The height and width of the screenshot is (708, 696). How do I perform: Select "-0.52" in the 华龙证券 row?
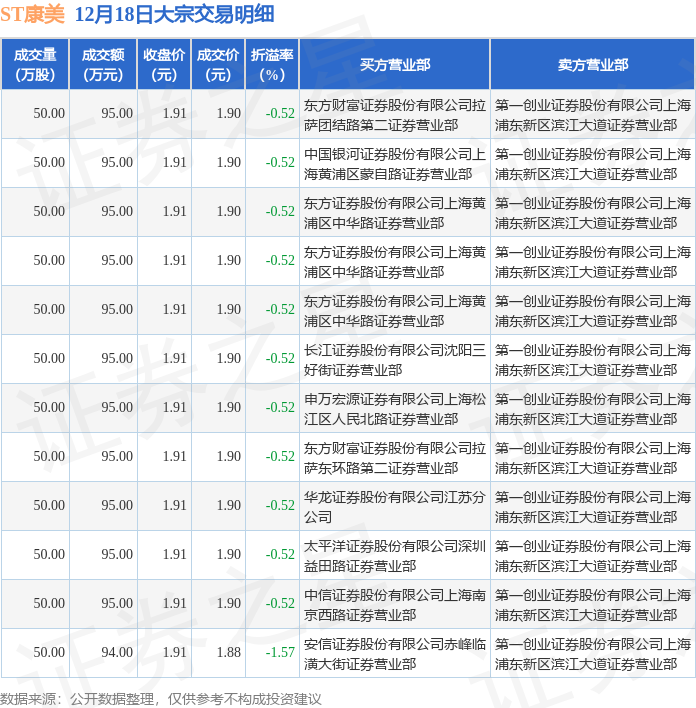[280, 505]
